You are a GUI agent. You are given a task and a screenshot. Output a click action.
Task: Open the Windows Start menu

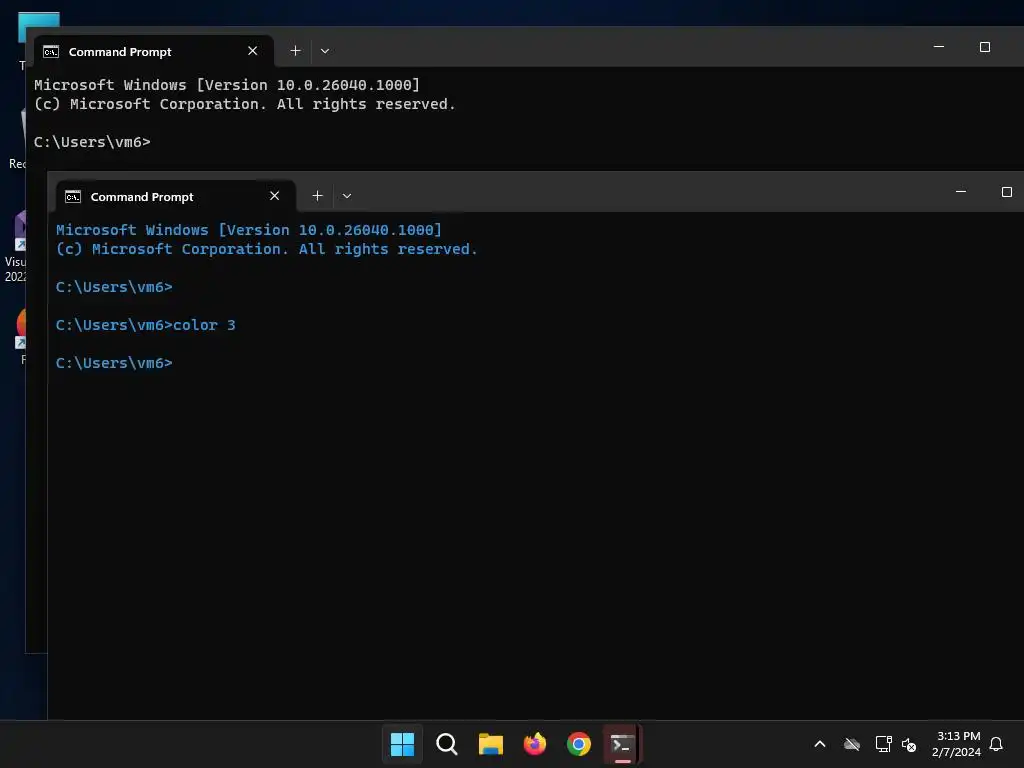(402, 744)
